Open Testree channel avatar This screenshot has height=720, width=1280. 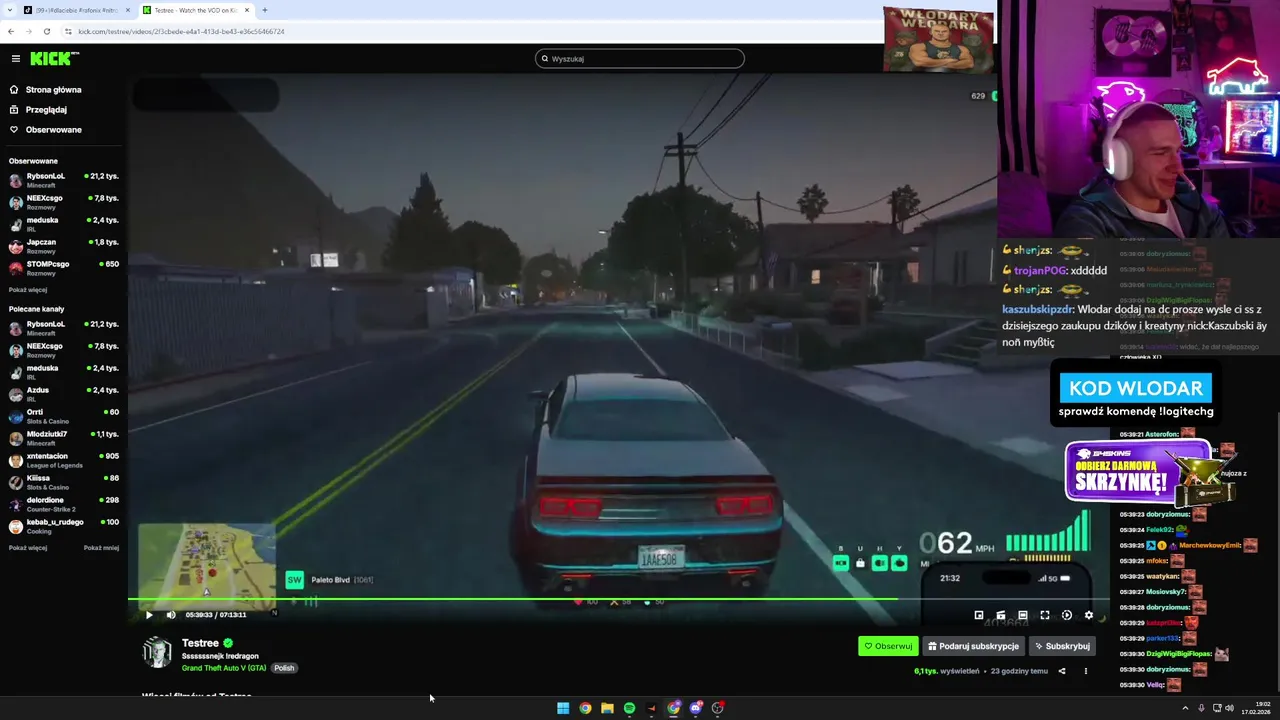(x=157, y=652)
